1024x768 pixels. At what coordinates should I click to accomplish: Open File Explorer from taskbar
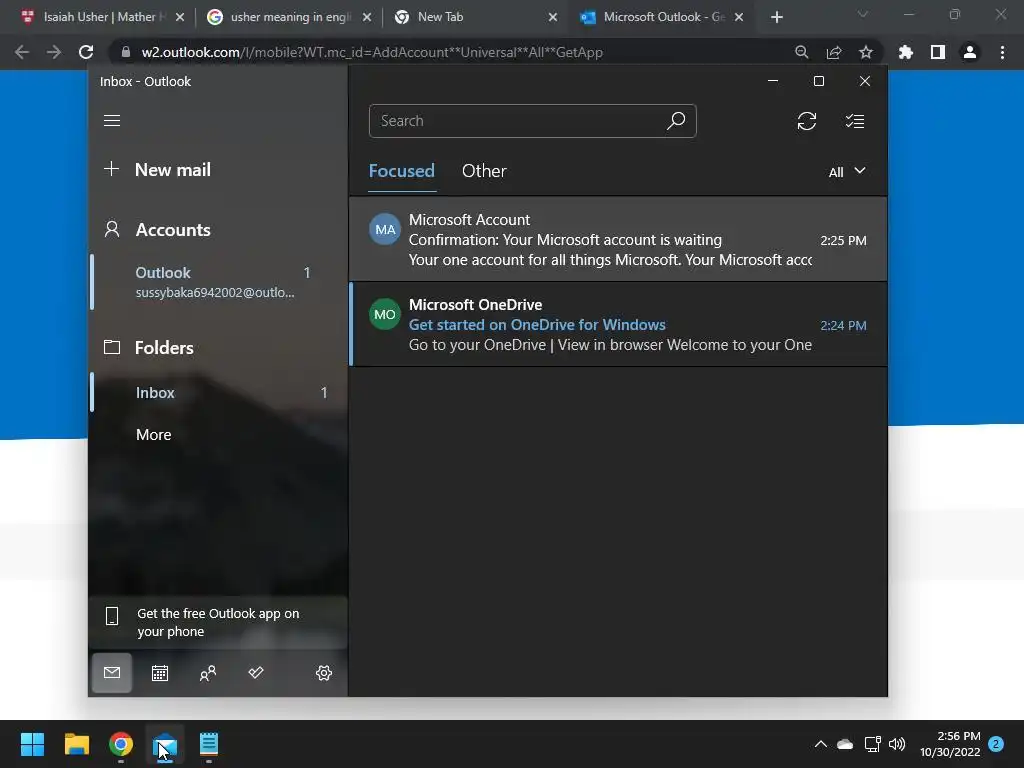pyautogui.click(x=76, y=744)
